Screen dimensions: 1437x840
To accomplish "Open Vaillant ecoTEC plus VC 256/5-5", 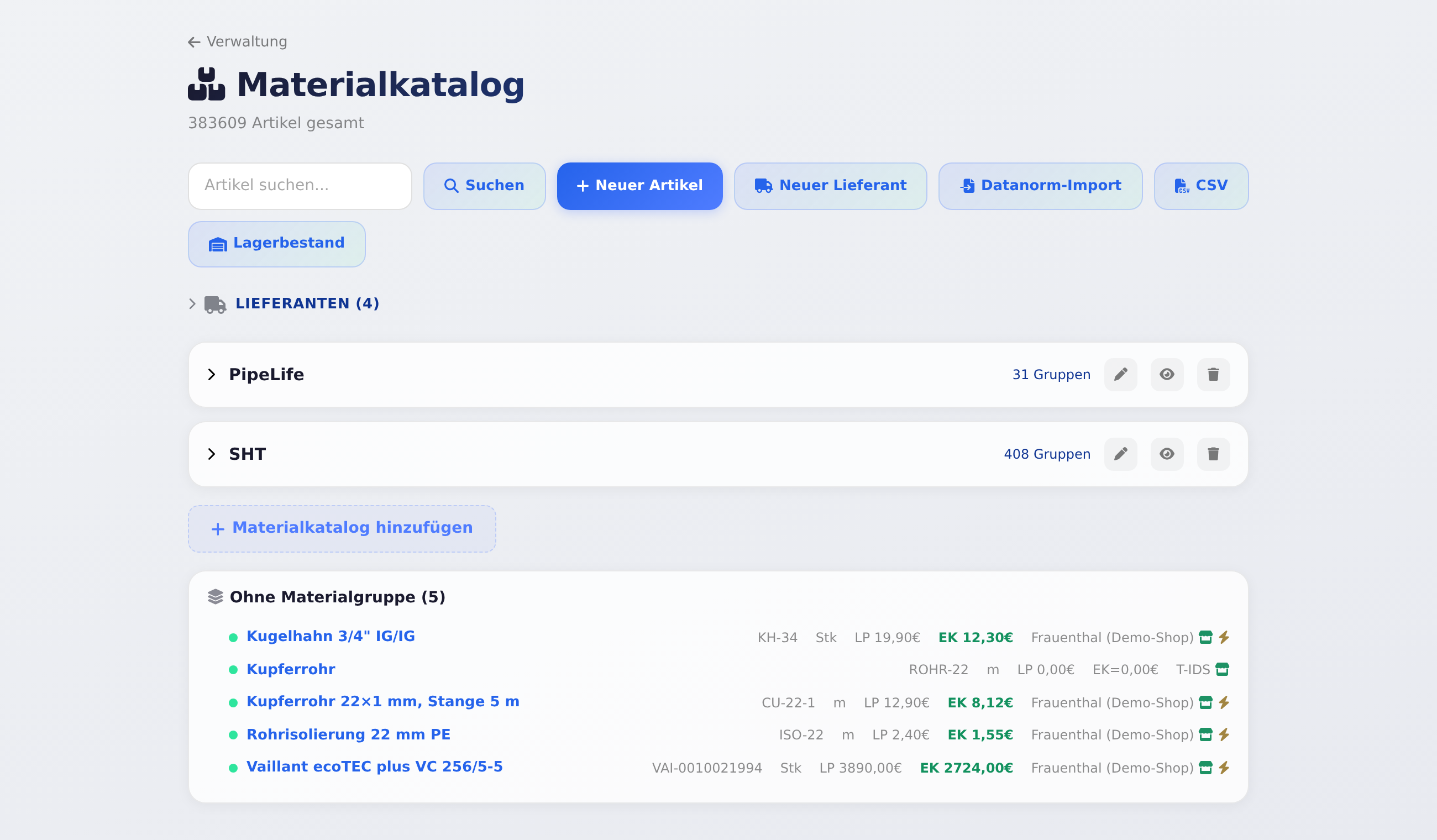I will 374,767.
